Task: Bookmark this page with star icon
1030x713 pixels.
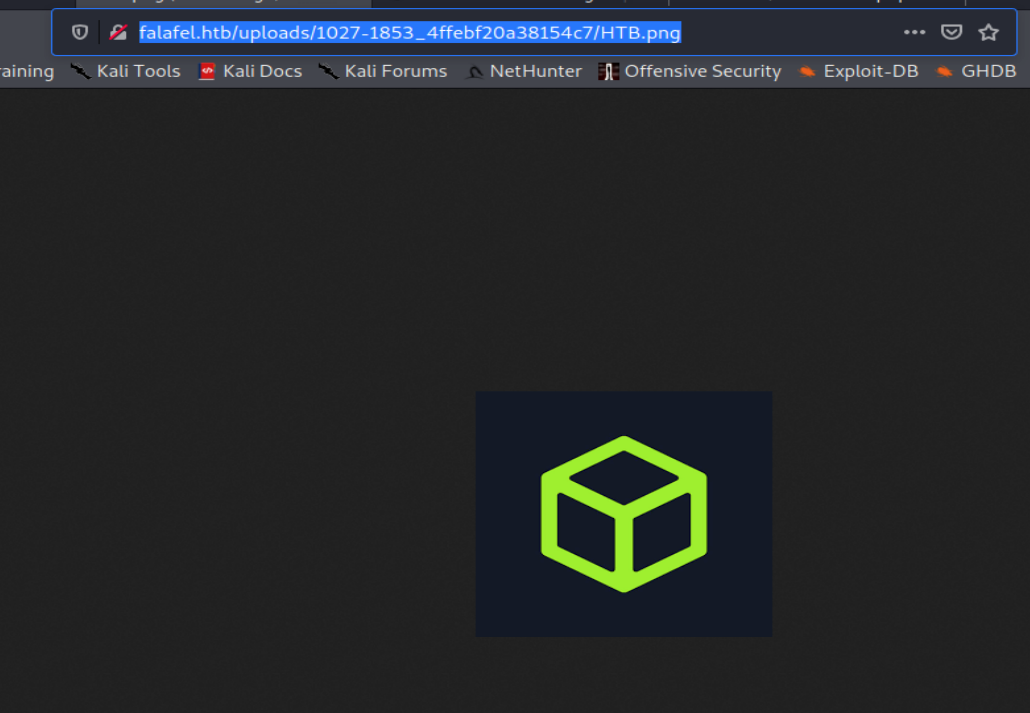Action: tap(988, 32)
